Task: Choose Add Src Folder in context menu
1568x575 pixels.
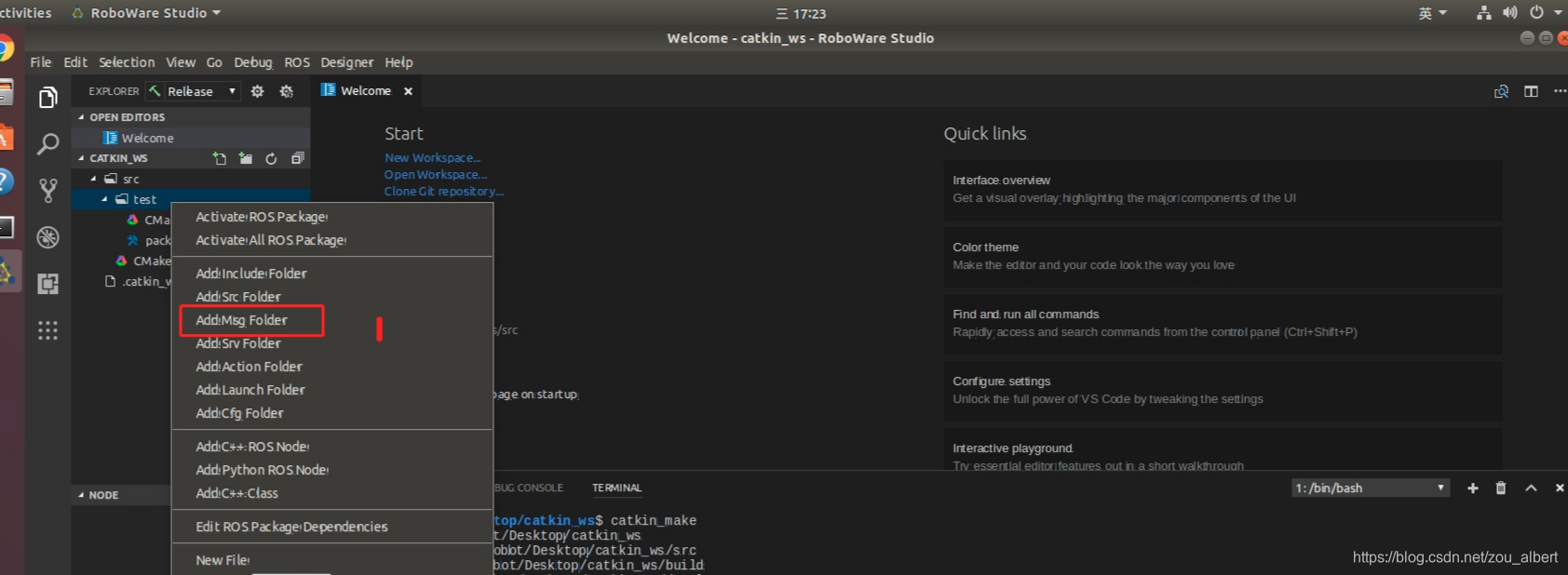Action: tap(332, 297)
